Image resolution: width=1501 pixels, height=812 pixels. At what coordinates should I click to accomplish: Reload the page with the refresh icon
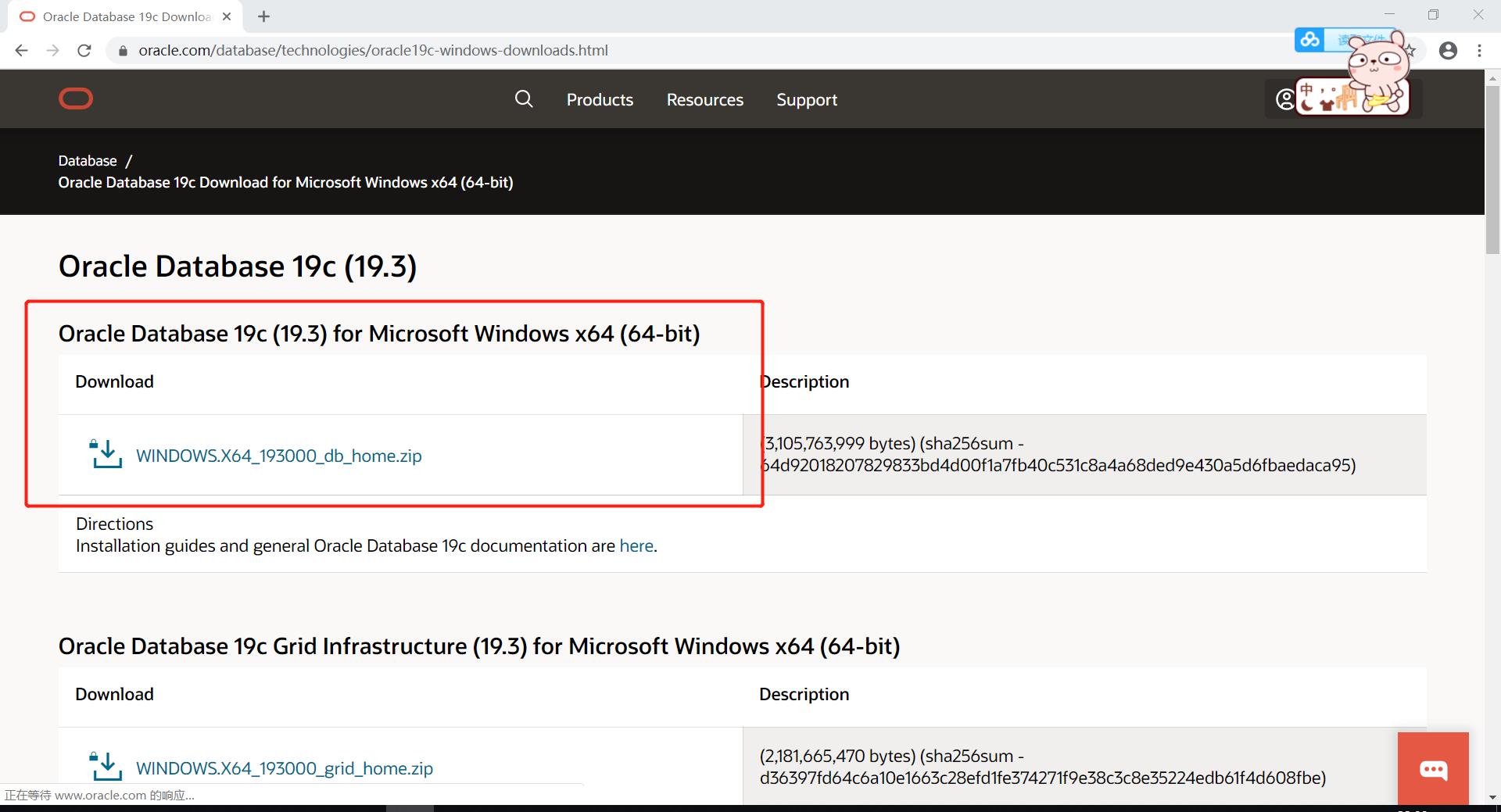84,50
